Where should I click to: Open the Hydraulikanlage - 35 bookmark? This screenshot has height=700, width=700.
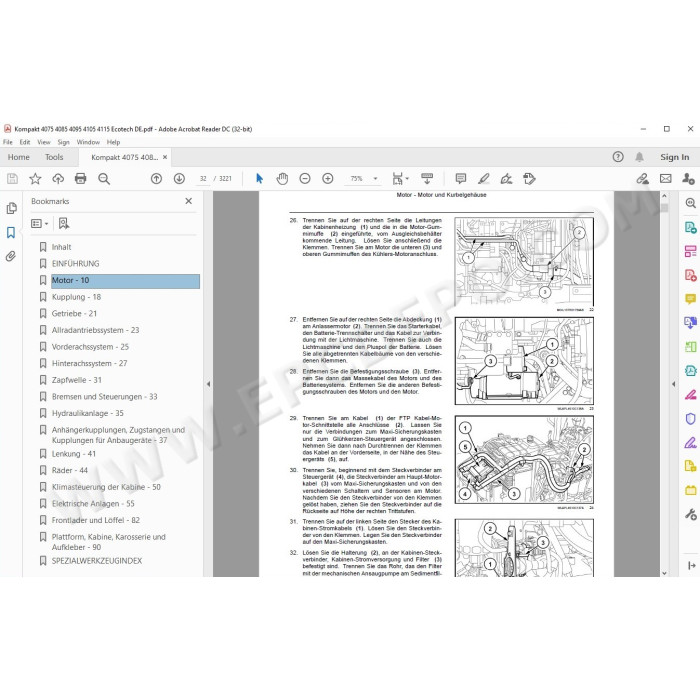[x=88, y=413]
